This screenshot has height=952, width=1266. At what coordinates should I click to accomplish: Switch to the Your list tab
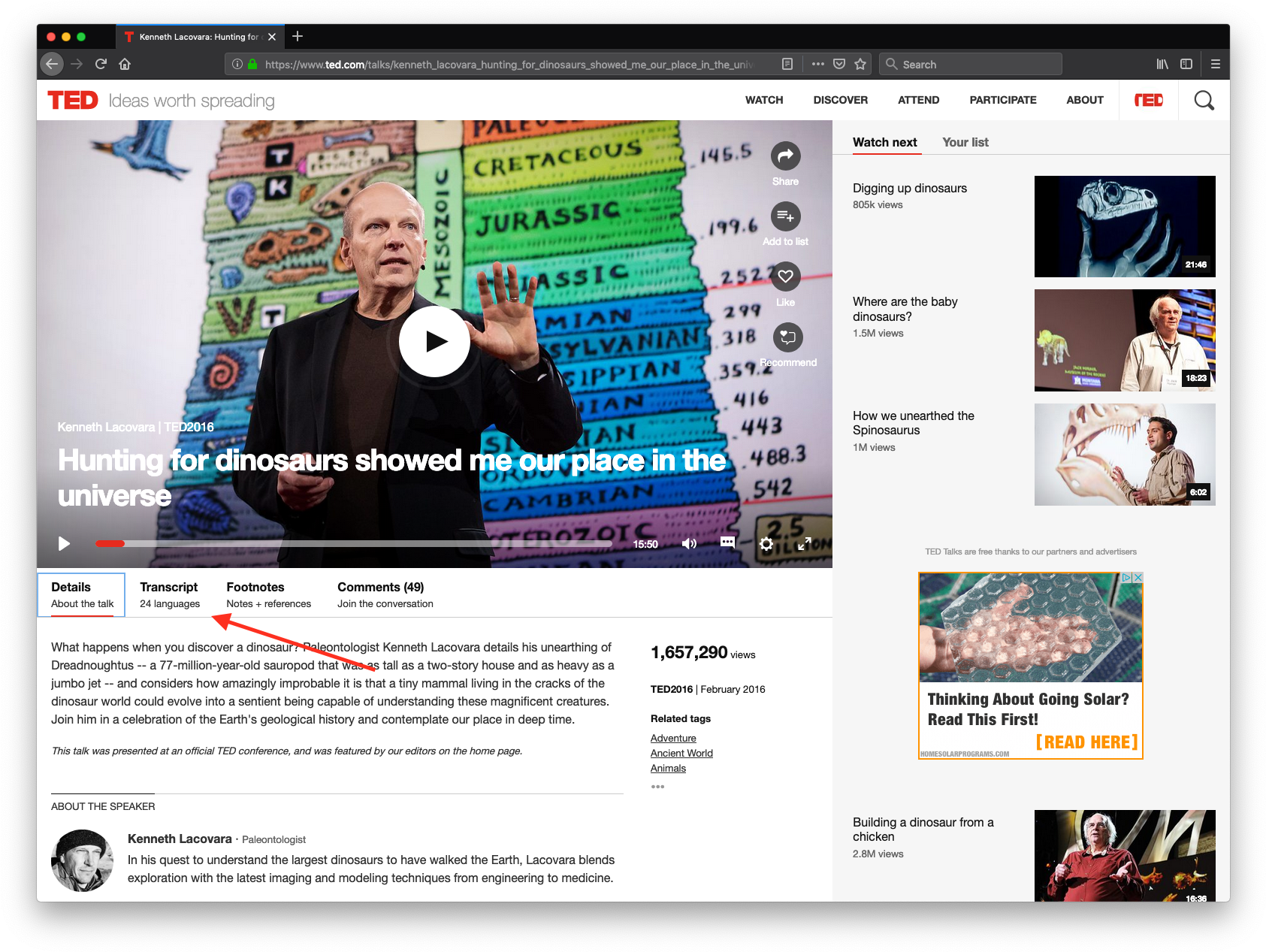[x=965, y=142]
